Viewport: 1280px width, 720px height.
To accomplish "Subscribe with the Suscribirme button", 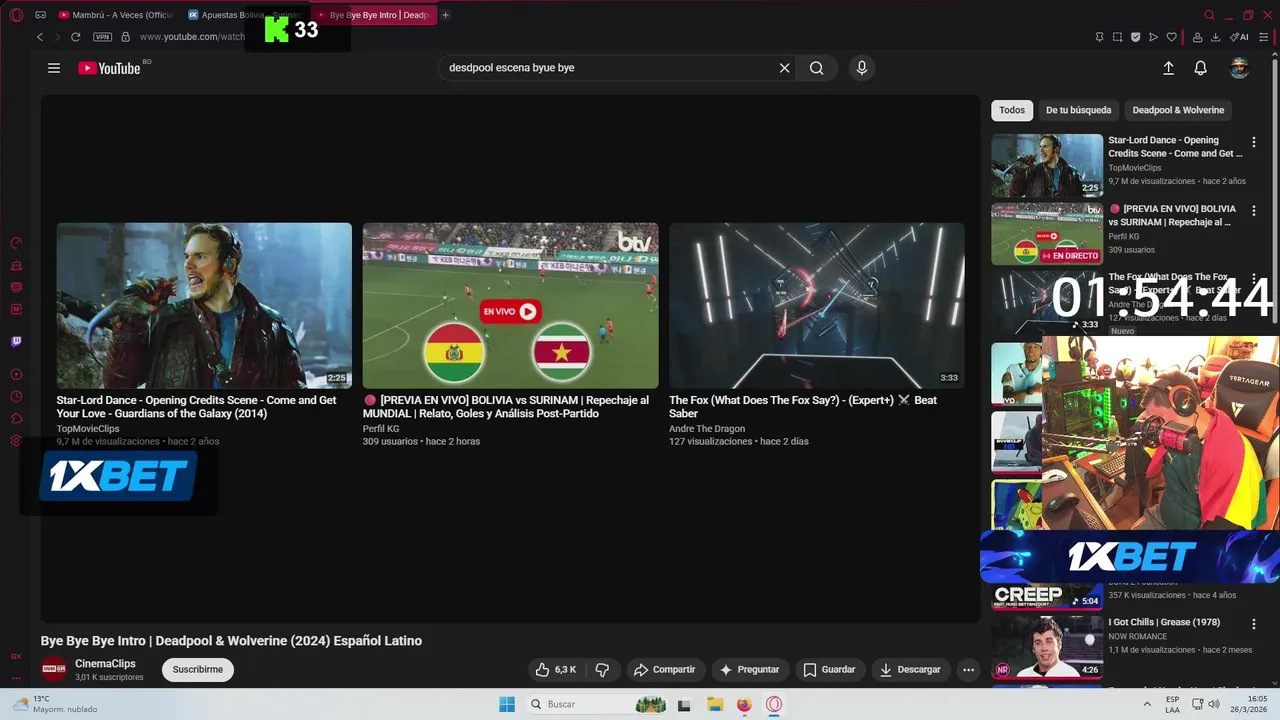I will pos(198,669).
